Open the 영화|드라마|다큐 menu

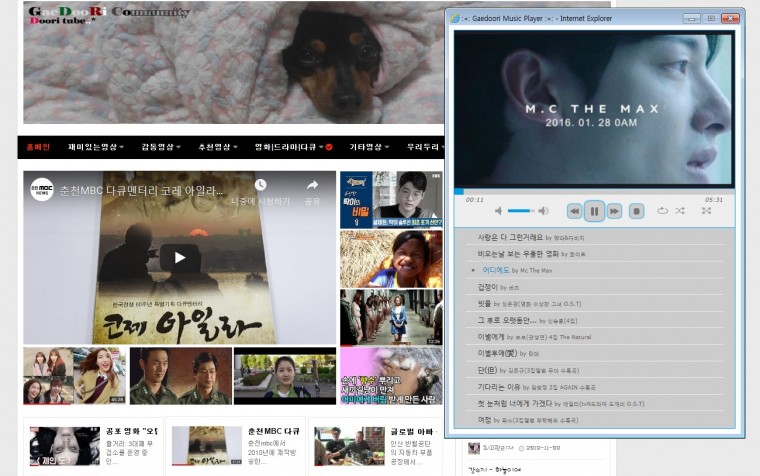click(292, 147)
